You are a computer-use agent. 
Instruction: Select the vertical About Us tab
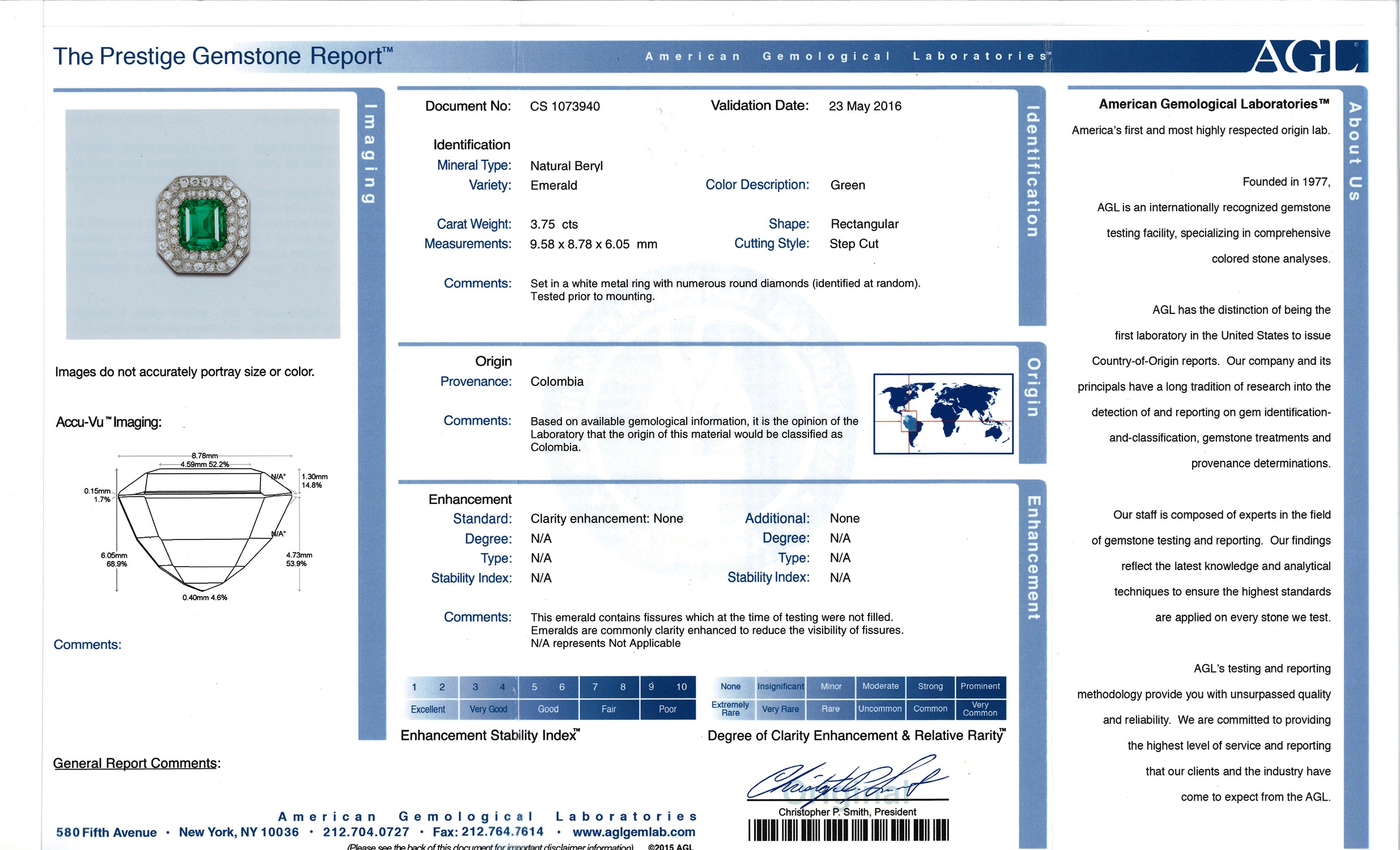click(x=1355, y=151)
